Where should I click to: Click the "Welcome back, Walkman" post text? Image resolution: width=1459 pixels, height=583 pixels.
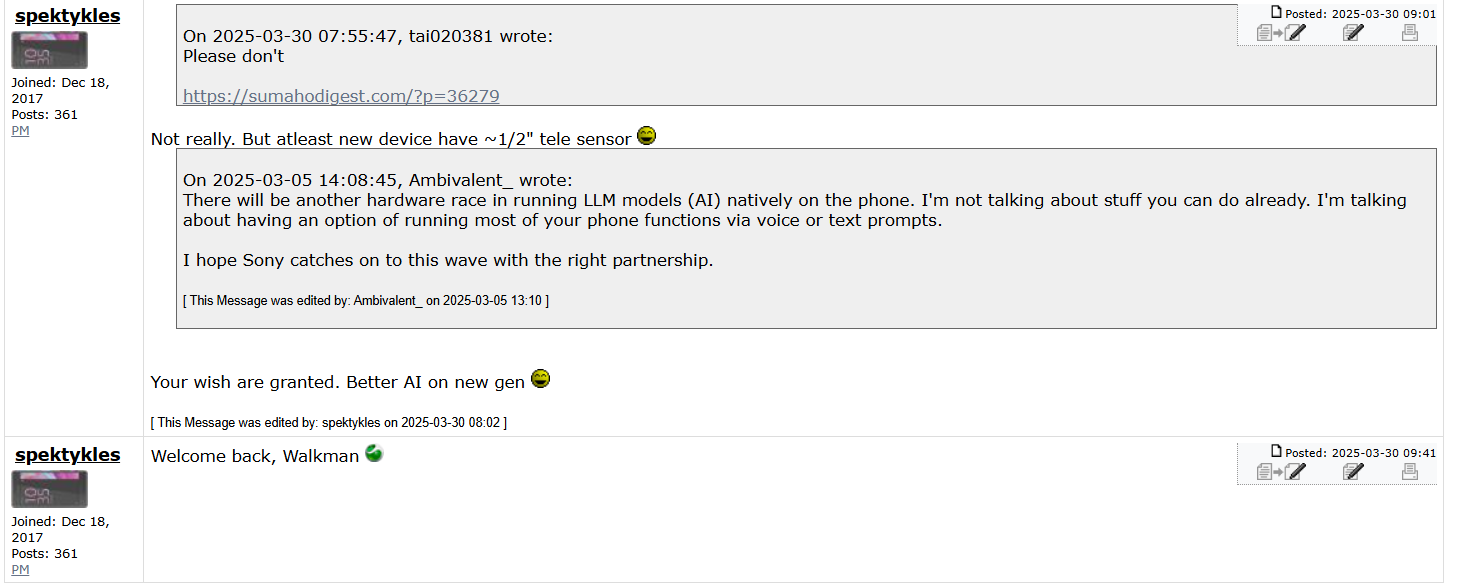click(254, 456)
